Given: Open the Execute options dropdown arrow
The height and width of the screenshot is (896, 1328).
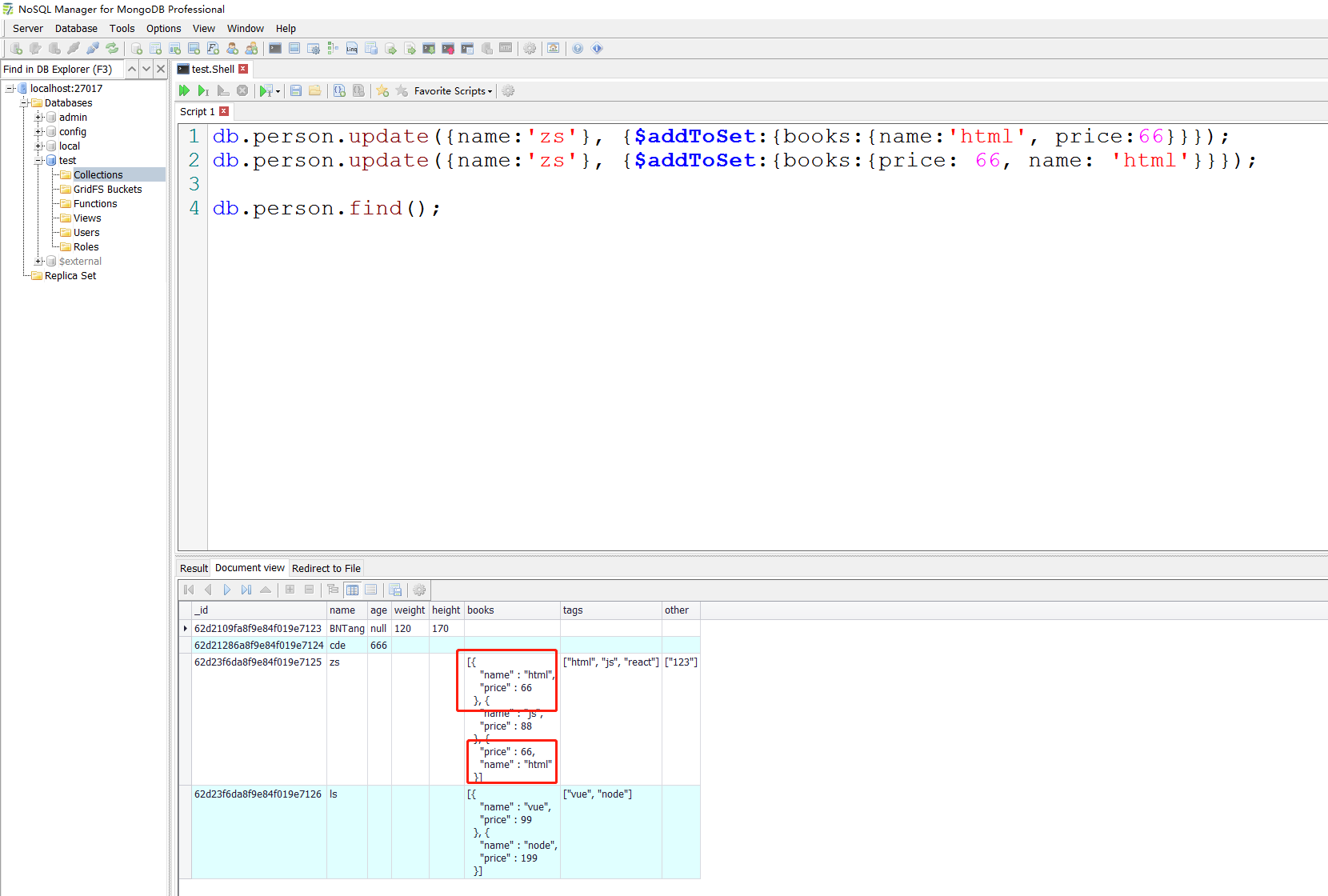Looking at the screenshot, I should tap(278, 91).
